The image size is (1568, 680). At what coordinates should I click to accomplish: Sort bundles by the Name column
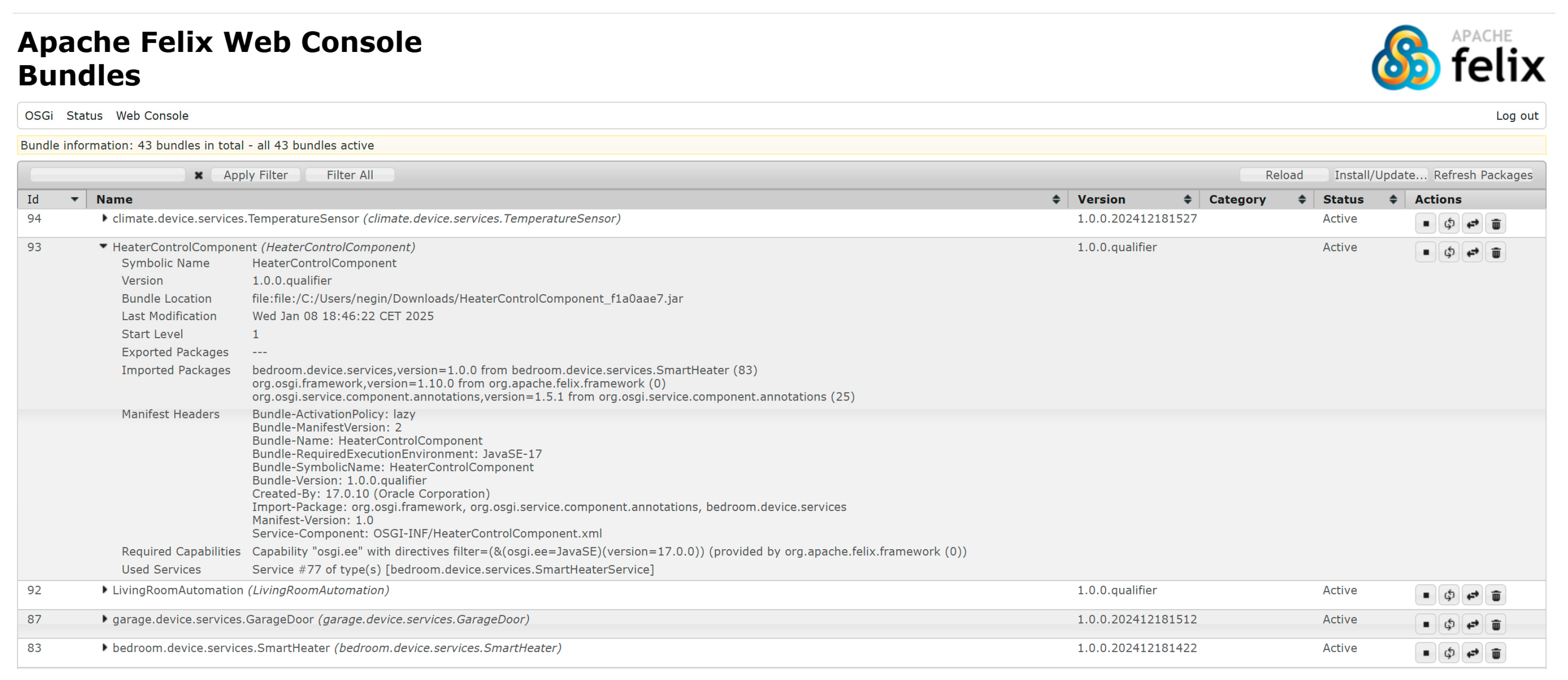(577, 200)
